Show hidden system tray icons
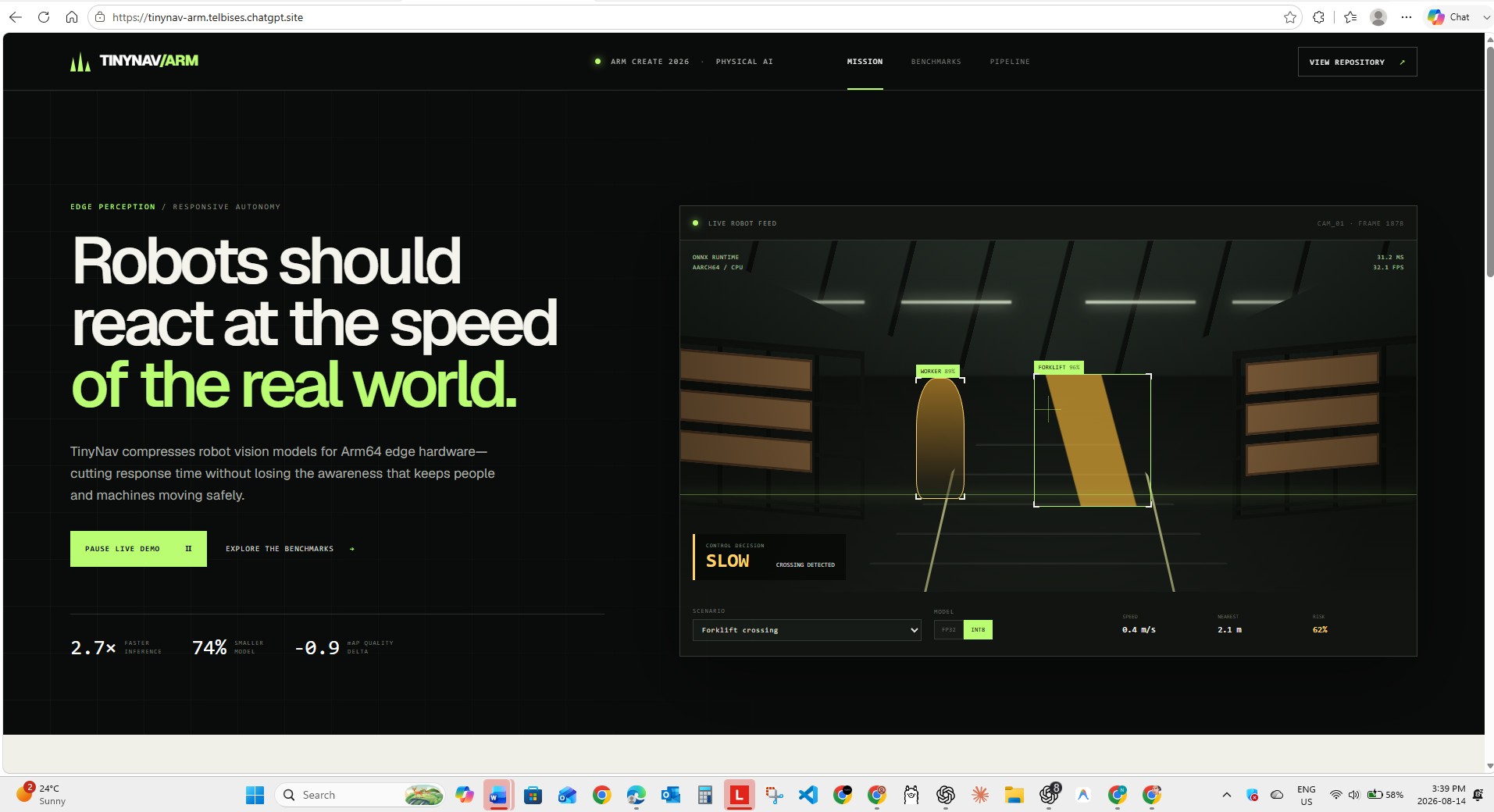Screen dimensions: 1494x812 point(1226,795)
